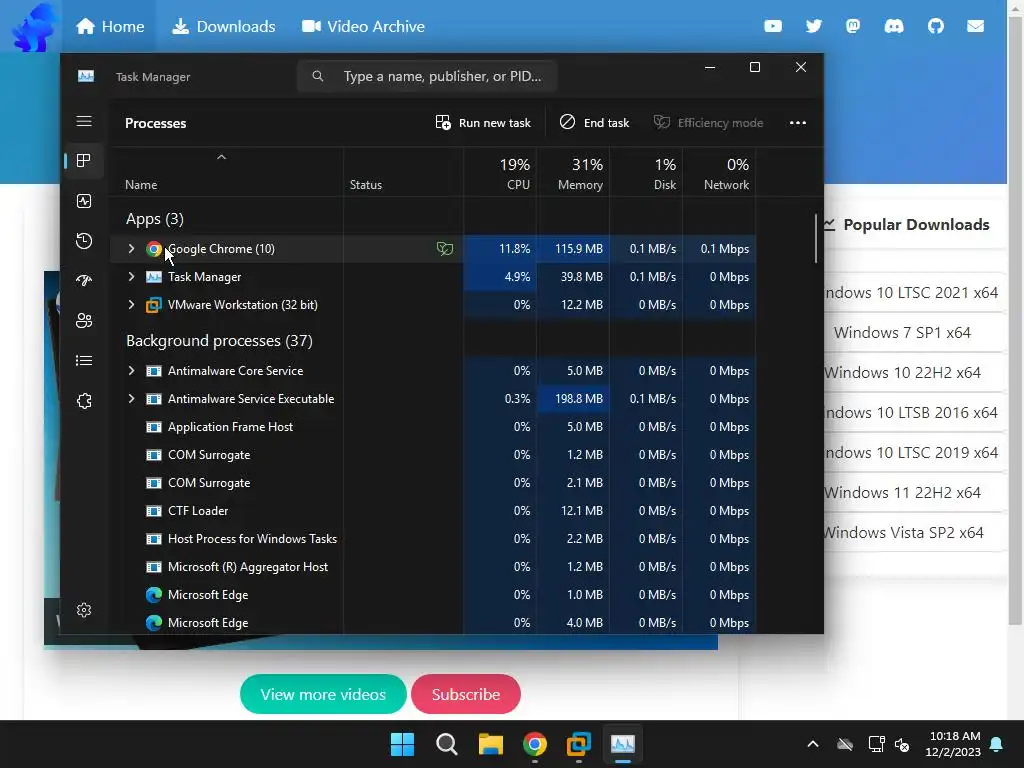Expand Antimalware Service Executable row
Image resolution: width=1024 pixels, height=768 pixels.
click(131, 399)
